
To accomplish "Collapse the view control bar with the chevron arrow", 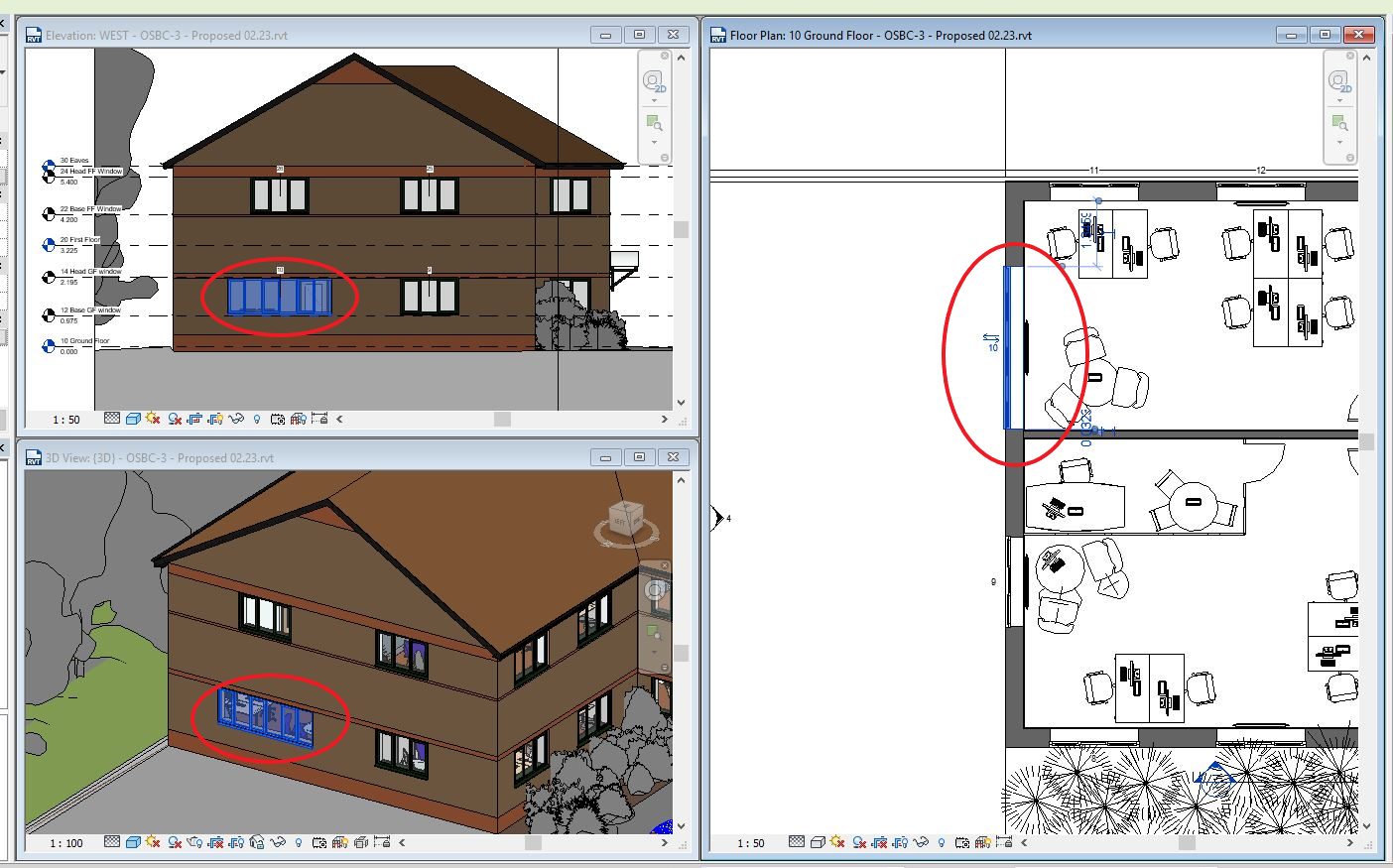I will point(339,418).
